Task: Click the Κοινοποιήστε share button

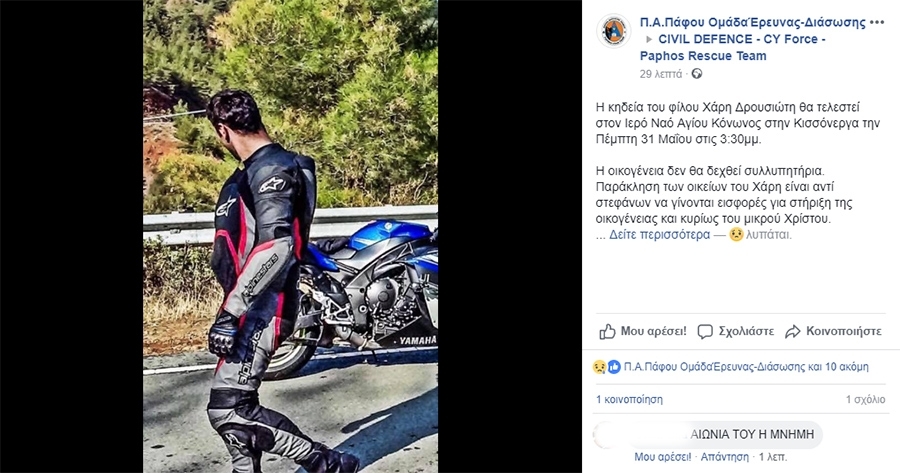Action: click(833, 331)
